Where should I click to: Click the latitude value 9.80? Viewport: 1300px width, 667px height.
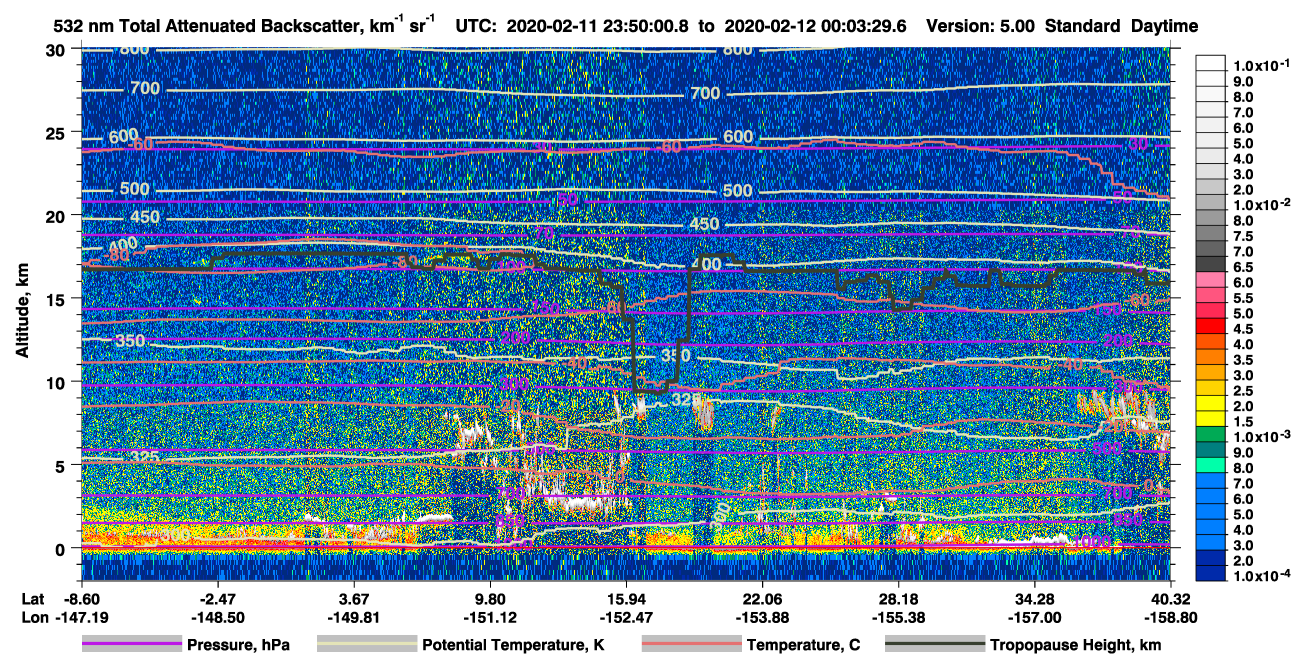click(x=490, y=598)
